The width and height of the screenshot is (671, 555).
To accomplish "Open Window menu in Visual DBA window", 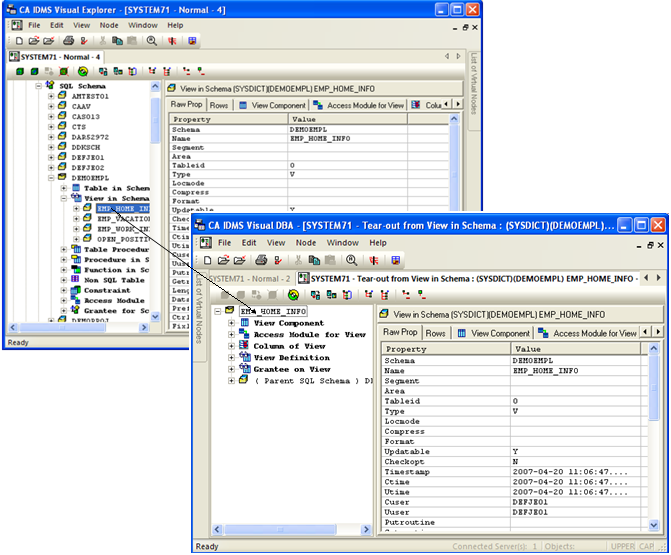I will 342,243.
